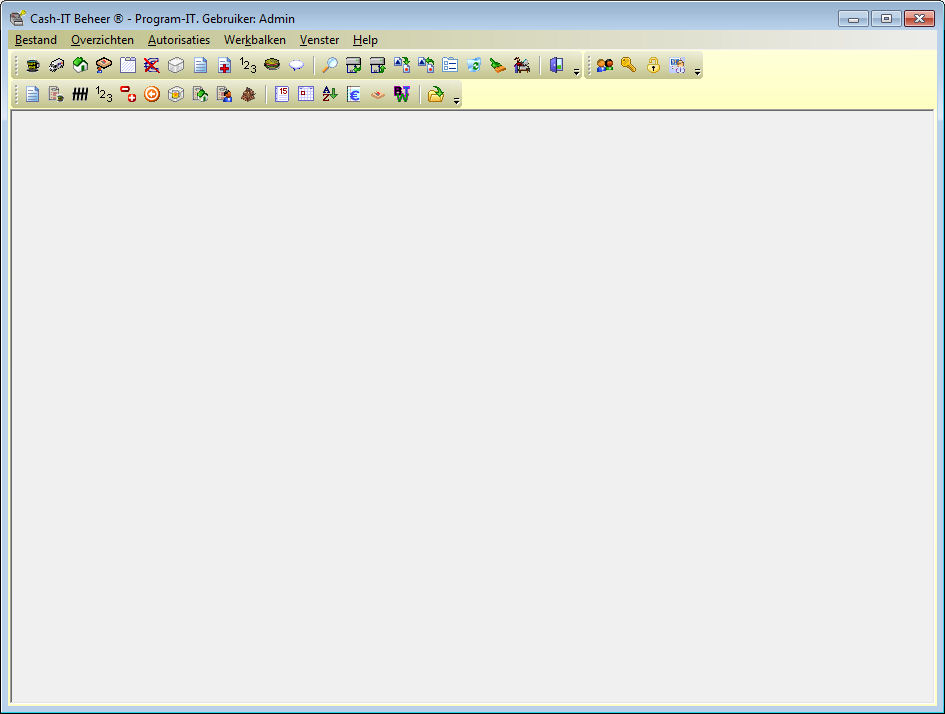Open the Overzichten menu

102,40
